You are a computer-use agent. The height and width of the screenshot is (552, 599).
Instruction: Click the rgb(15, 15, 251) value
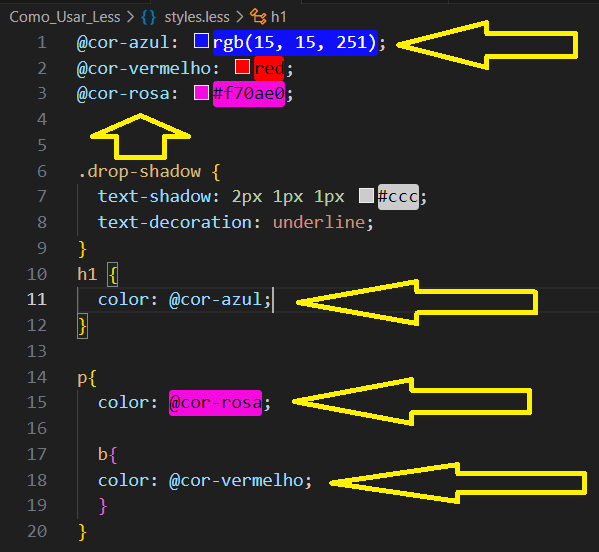click(x=295, y=42)
